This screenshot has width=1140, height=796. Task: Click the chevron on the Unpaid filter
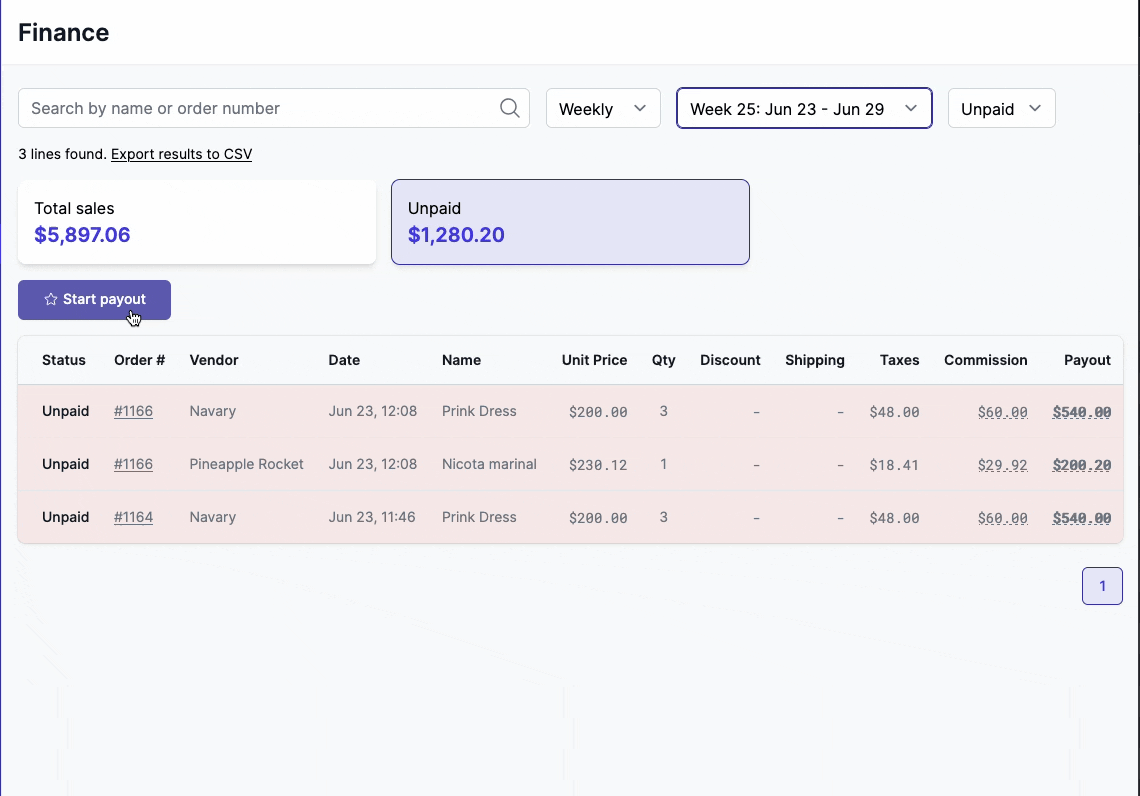tap(1036, 108)
